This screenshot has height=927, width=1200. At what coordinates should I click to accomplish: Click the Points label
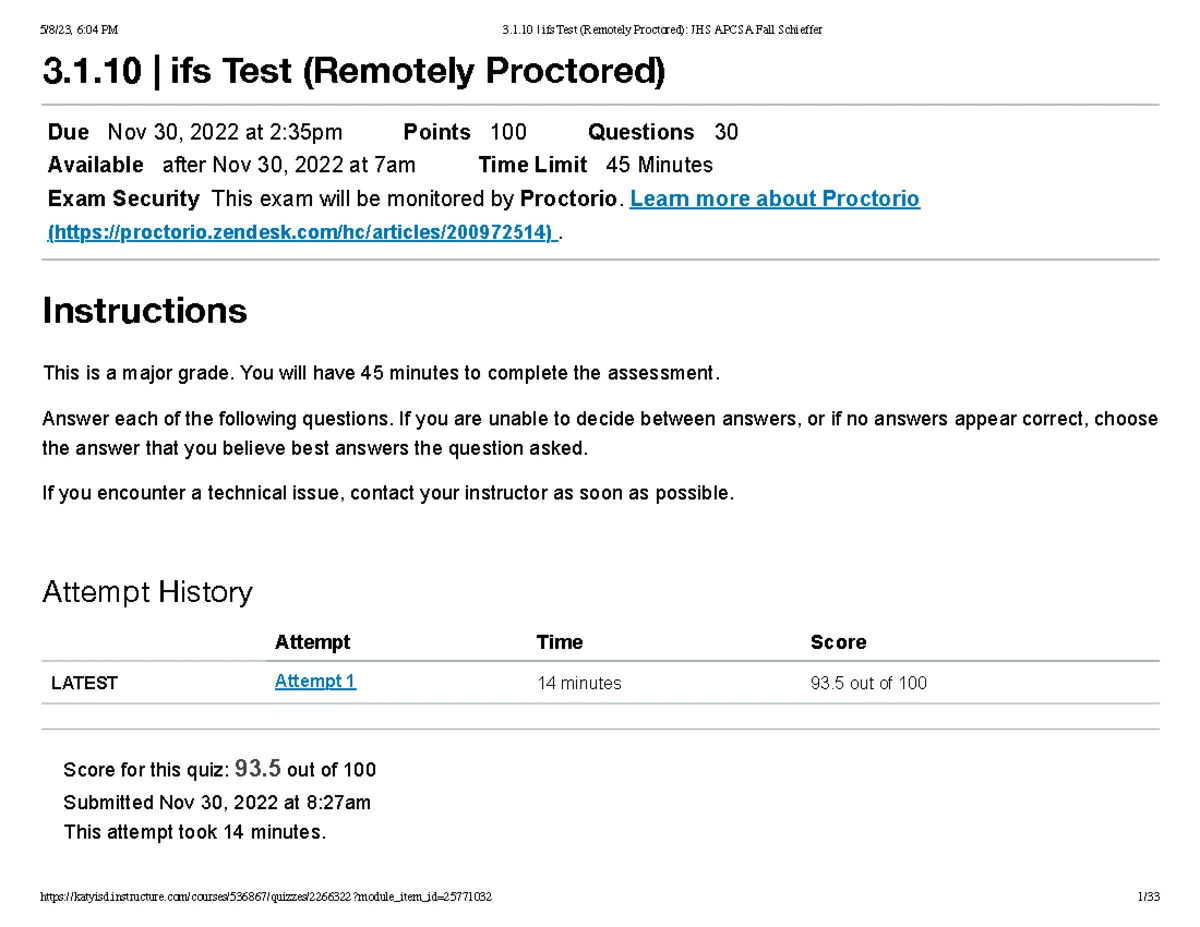(x=436, y=132)
